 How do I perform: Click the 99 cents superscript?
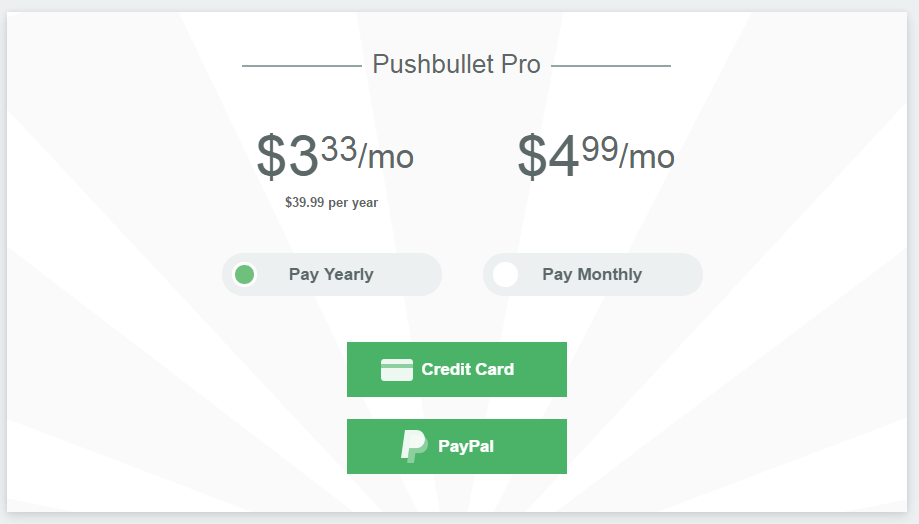pyautogui.click(x=600, y=148)
